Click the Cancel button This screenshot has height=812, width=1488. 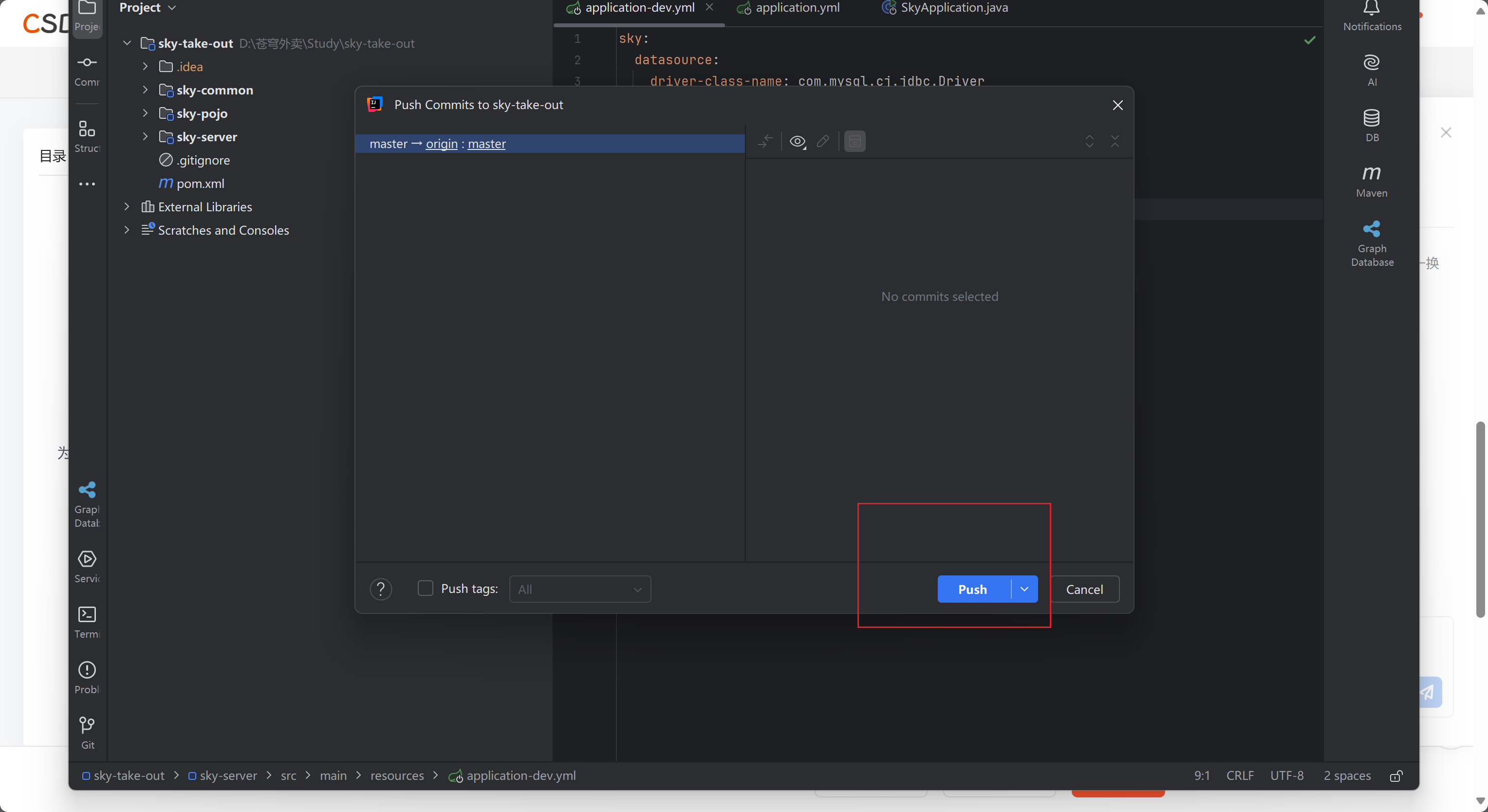tap(1084, 589)
